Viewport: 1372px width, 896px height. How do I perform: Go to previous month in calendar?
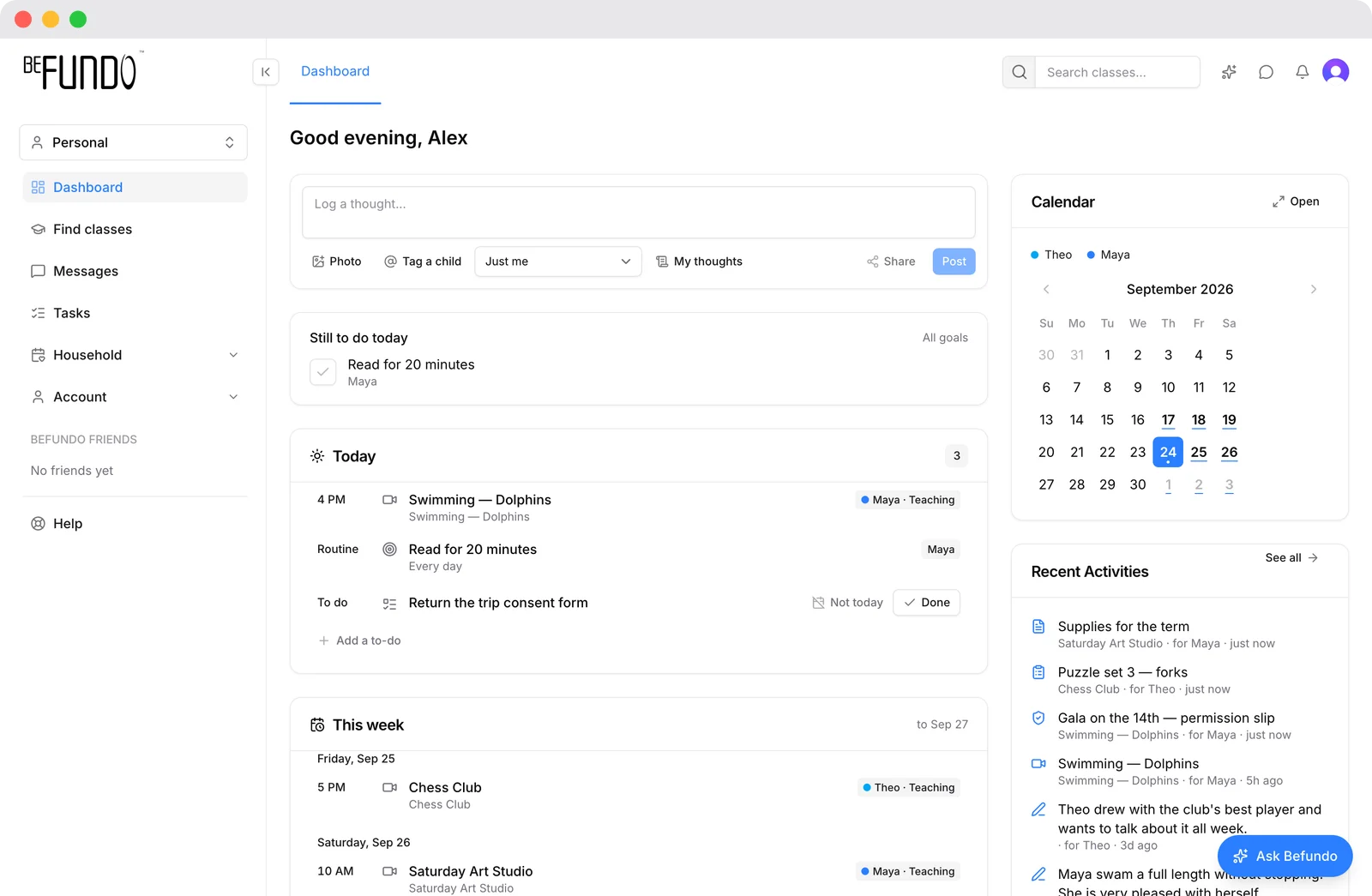(x=1046, y=289)
